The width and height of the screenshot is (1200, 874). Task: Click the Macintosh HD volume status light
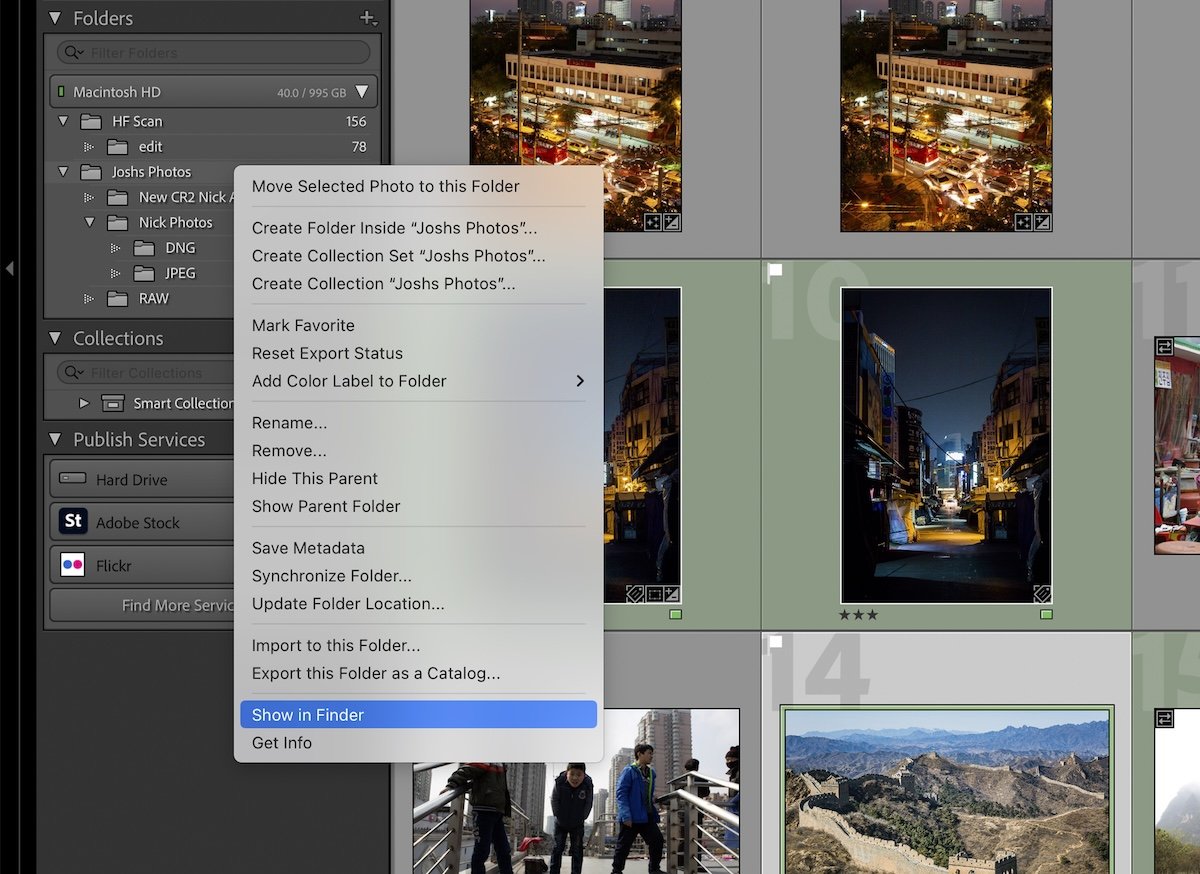[x=63, y=91]
